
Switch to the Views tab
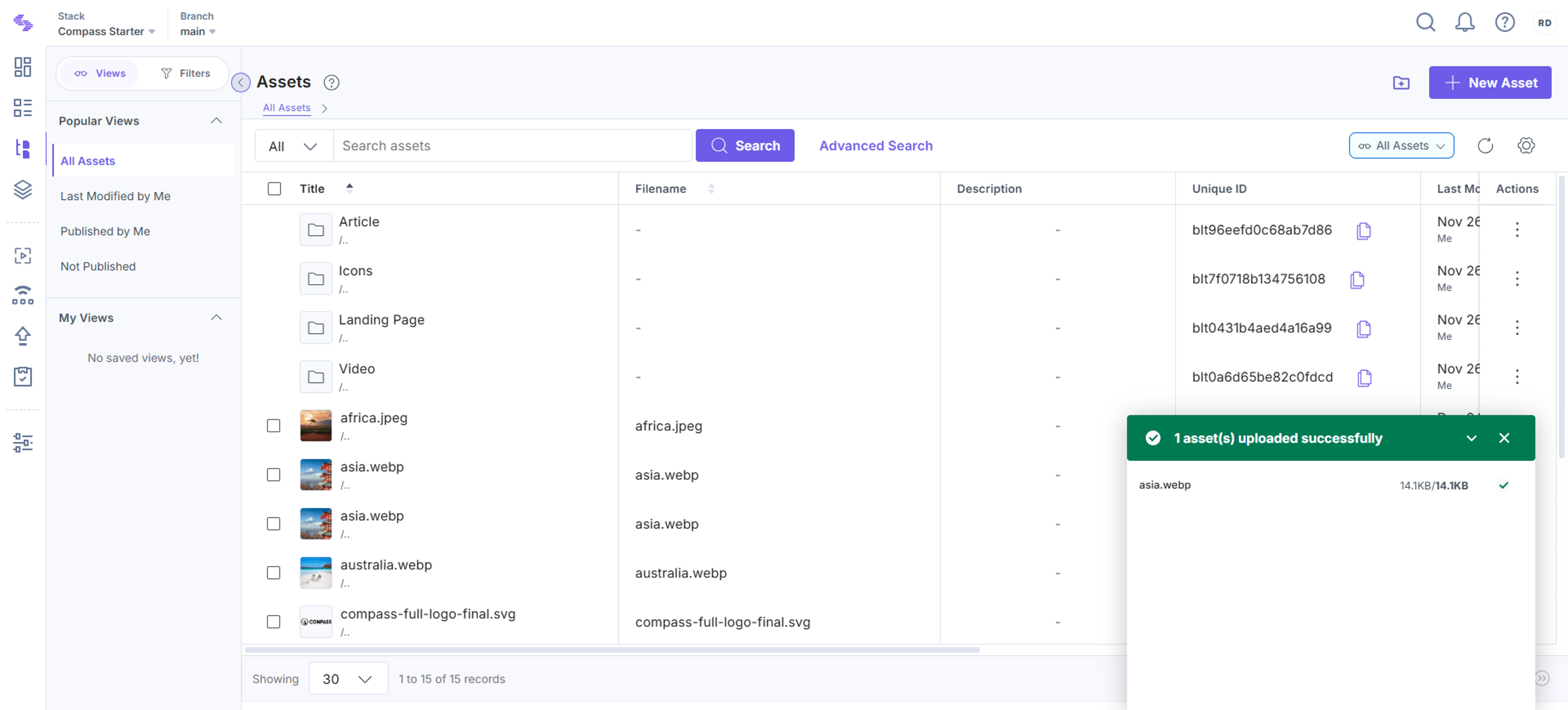[x=100, y=73]
